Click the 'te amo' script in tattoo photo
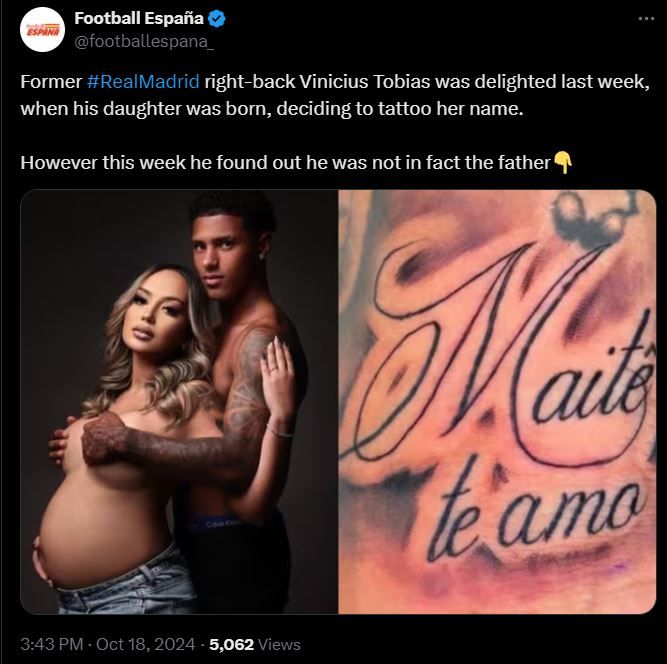The width and height of the screenshot is (667, 664). click(537, 515)
